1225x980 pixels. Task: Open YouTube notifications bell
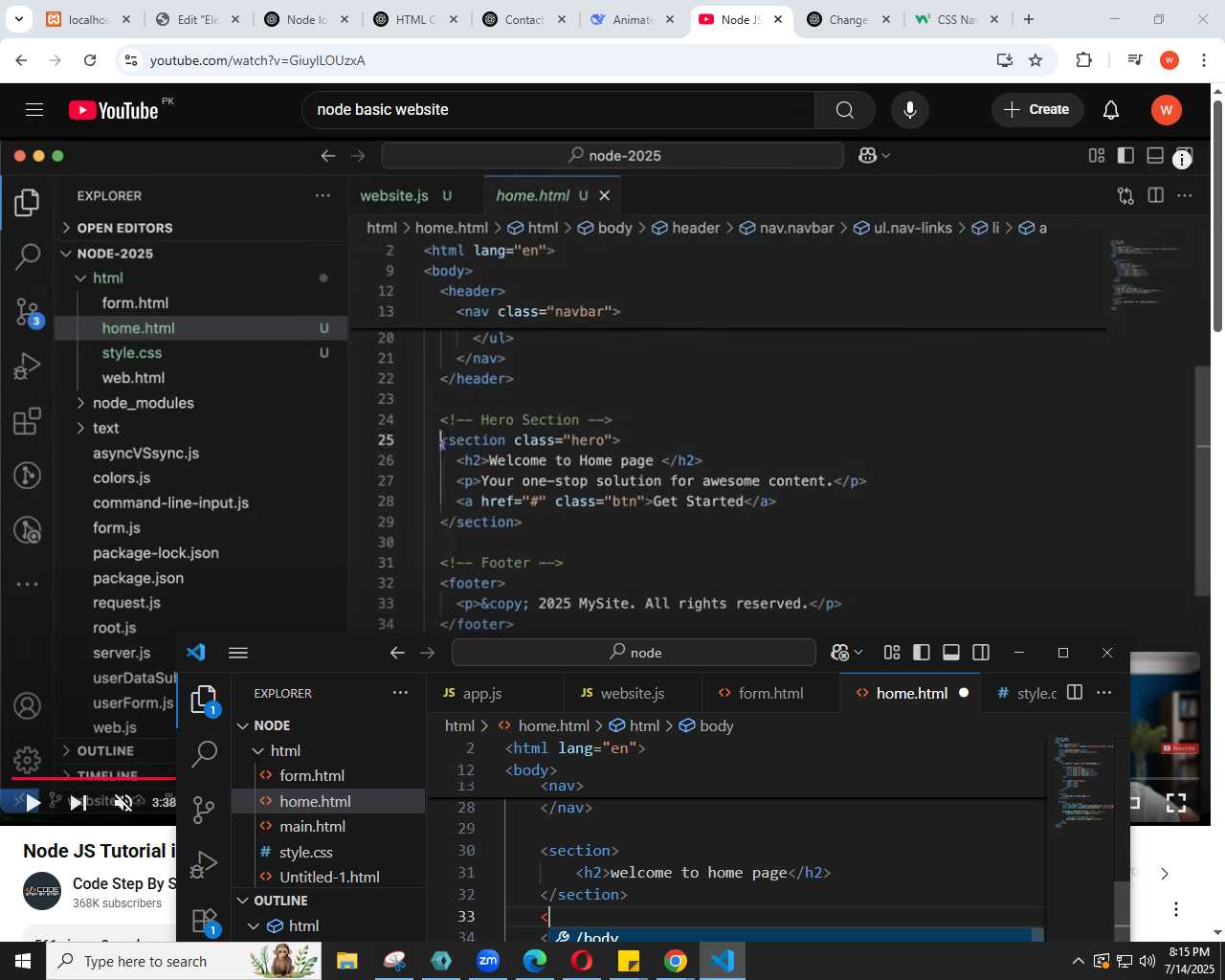[x=1111, y=109]
